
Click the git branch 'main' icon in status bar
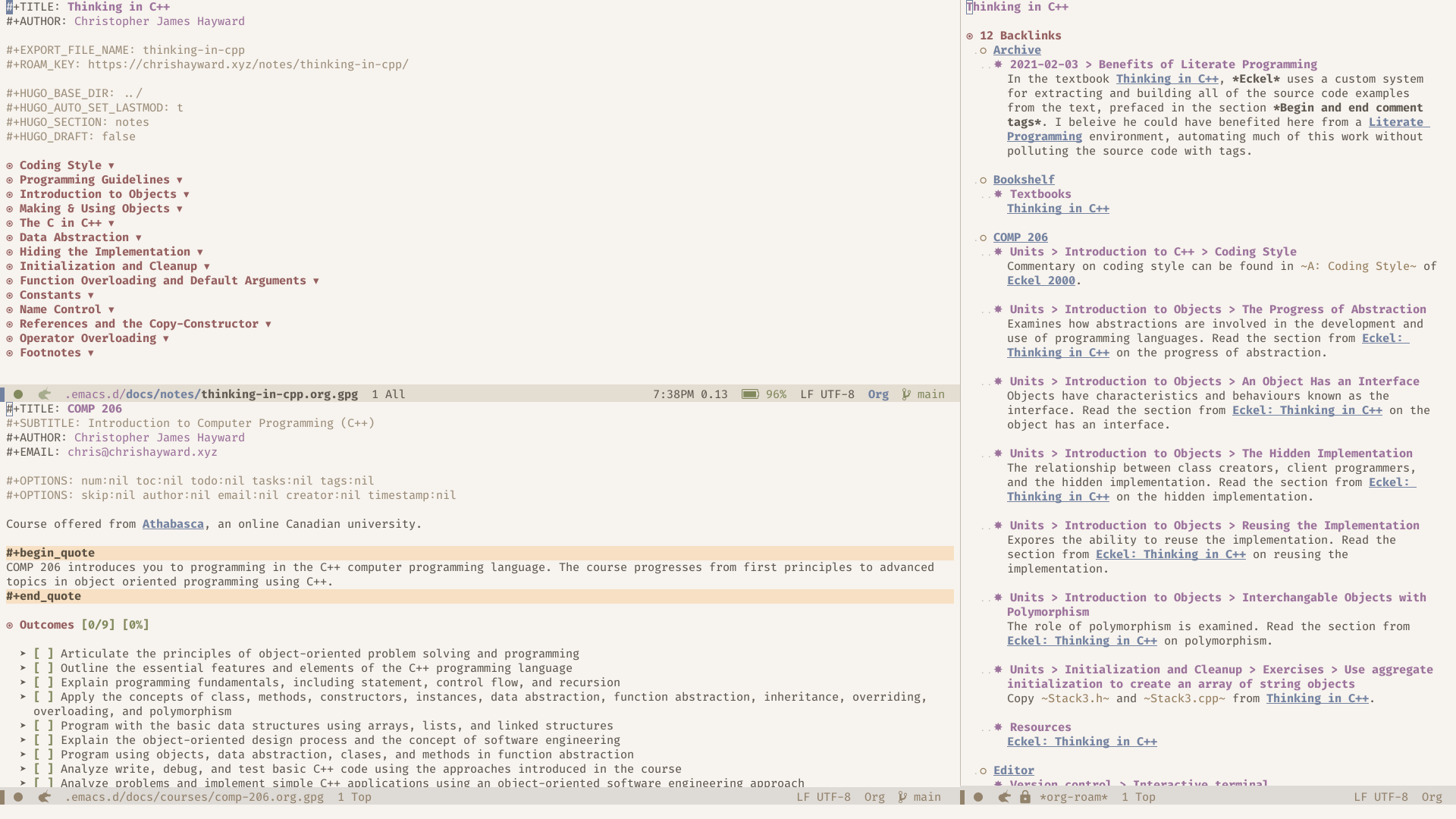[906, 393]
